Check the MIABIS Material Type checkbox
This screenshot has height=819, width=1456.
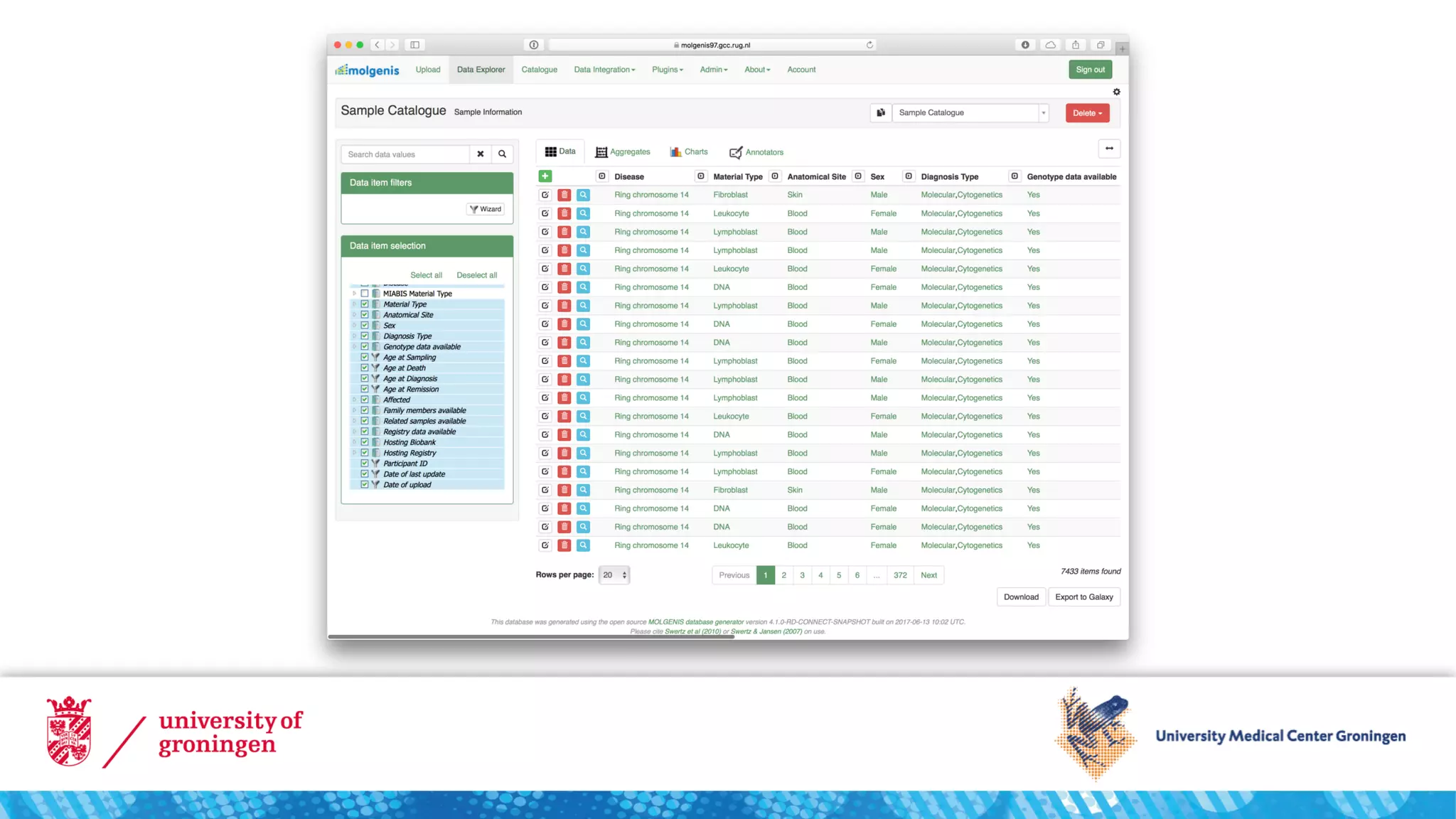[x=365, y=294]
